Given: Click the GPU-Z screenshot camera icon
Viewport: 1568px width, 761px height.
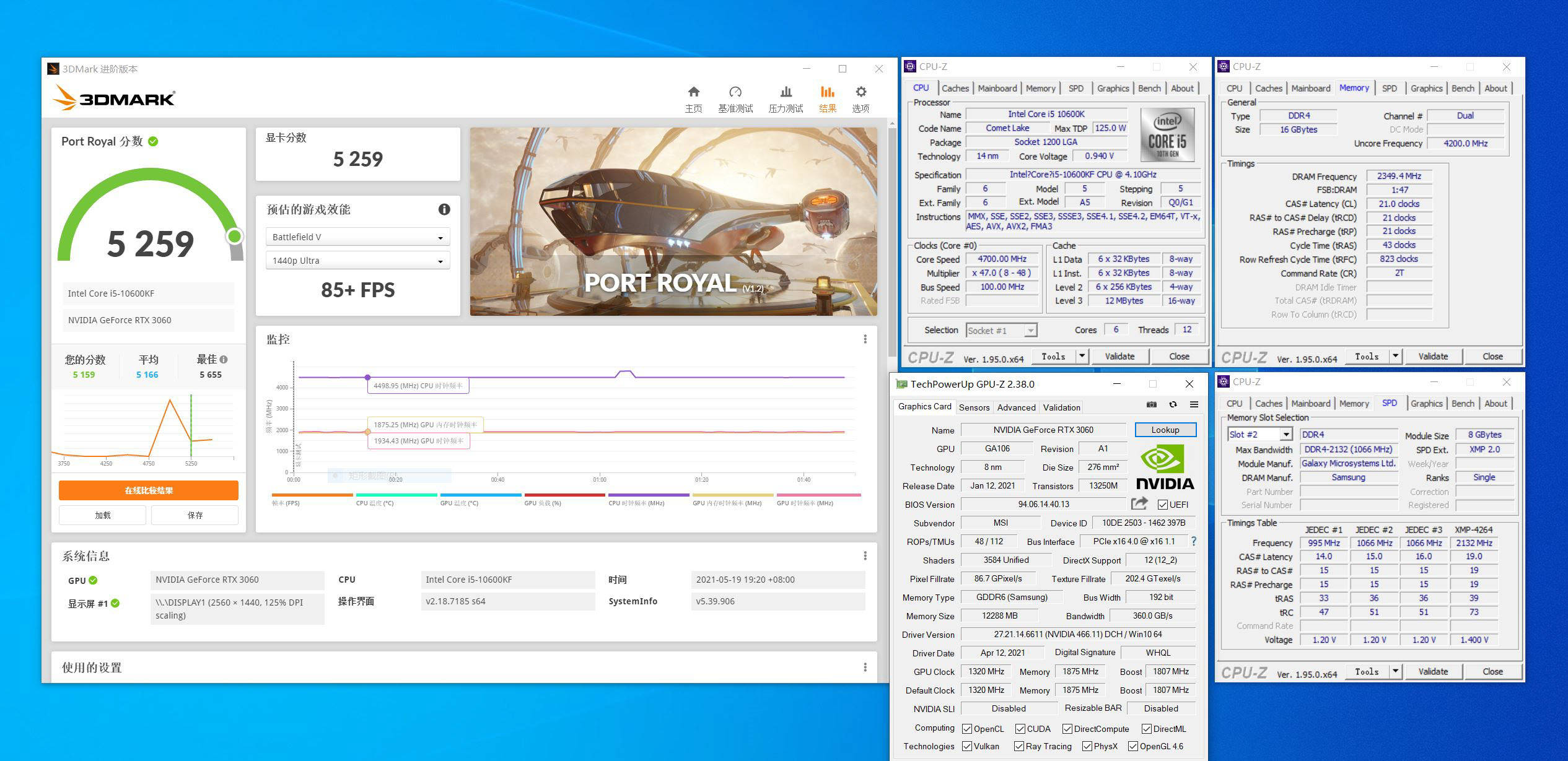Looking at the screenshot, I should tap(1151, 404).
